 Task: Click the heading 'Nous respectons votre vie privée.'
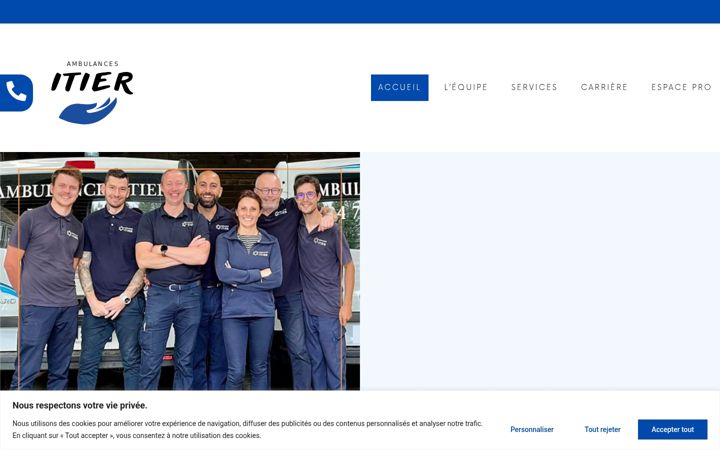80,405
